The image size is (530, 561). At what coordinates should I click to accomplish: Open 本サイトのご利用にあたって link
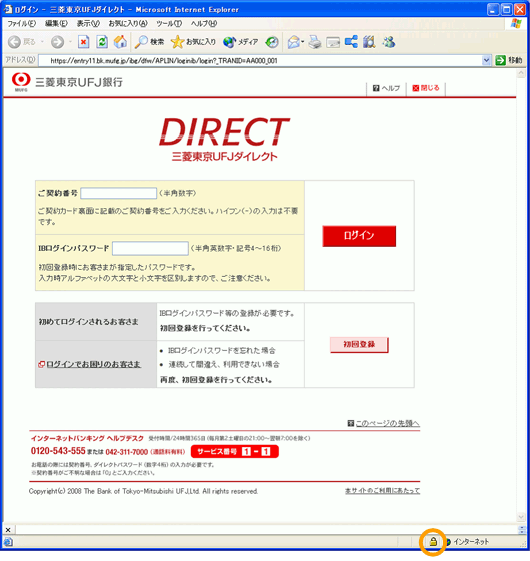pyautogui.click(x=382, y=491)
